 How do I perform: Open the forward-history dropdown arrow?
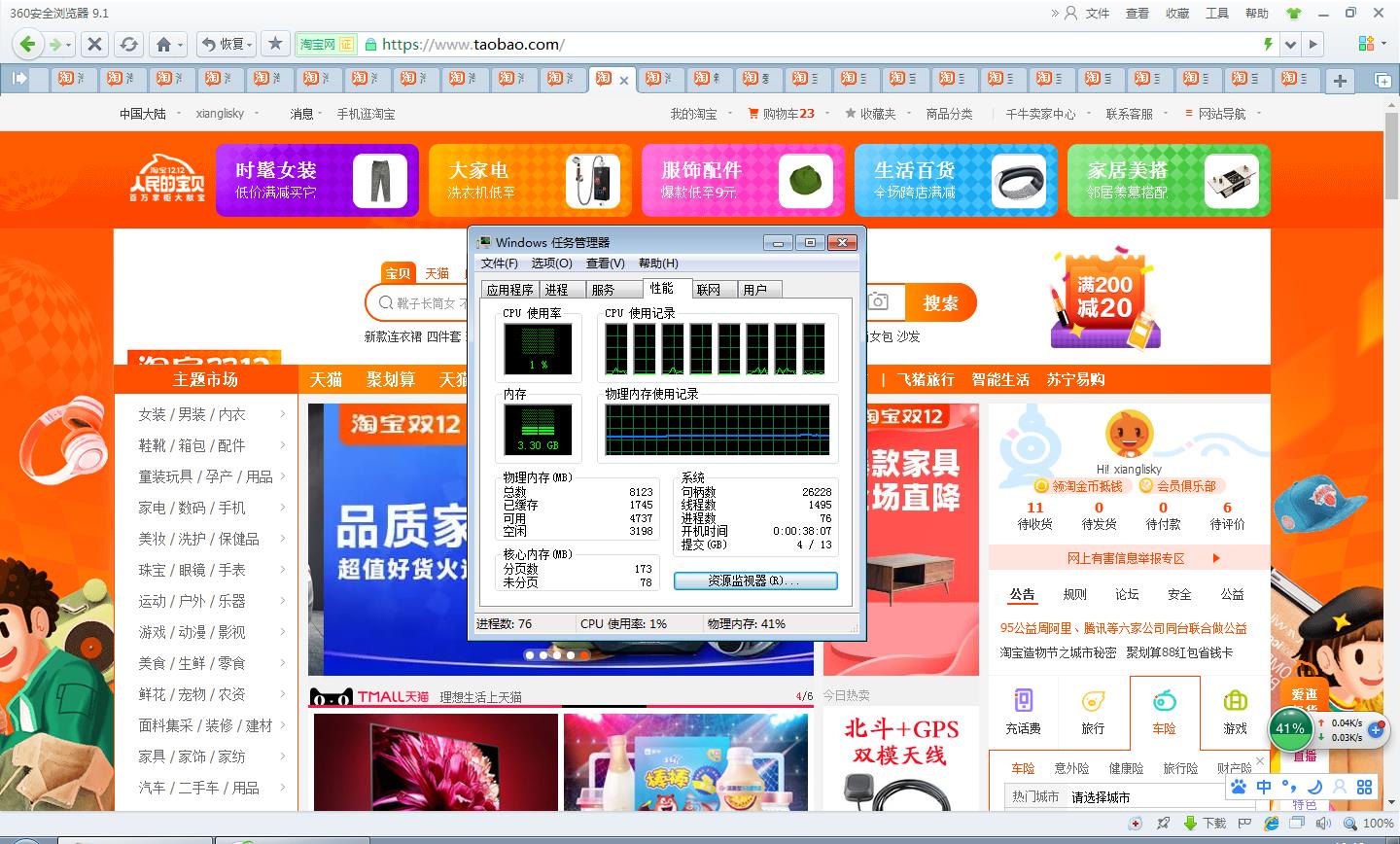[69, 45]
